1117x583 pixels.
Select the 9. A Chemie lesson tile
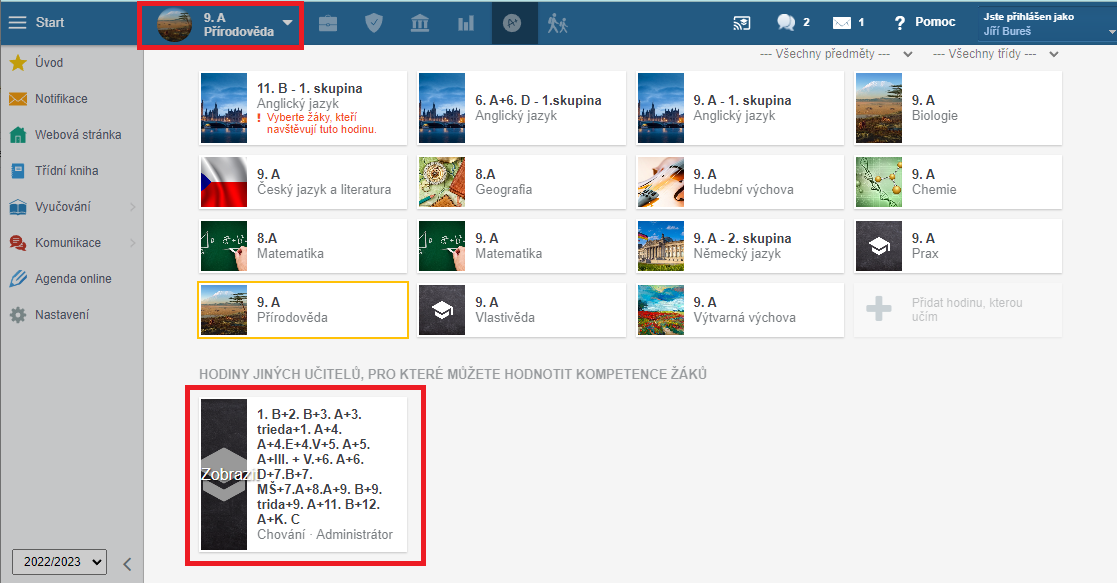tap(959, 182)
